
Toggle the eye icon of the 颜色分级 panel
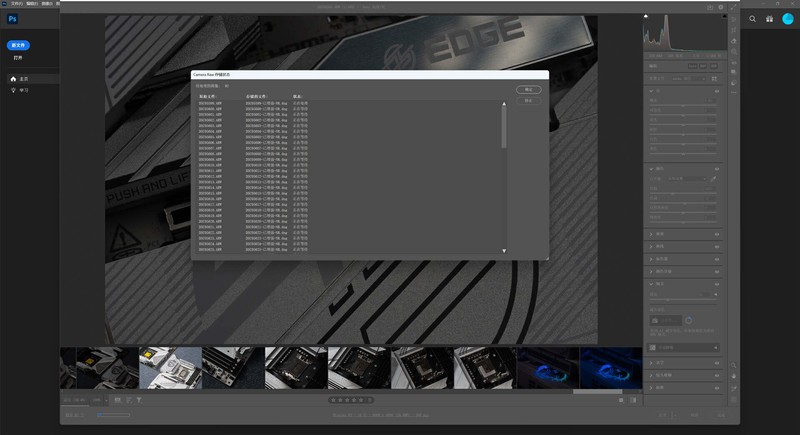pos(717,272)
